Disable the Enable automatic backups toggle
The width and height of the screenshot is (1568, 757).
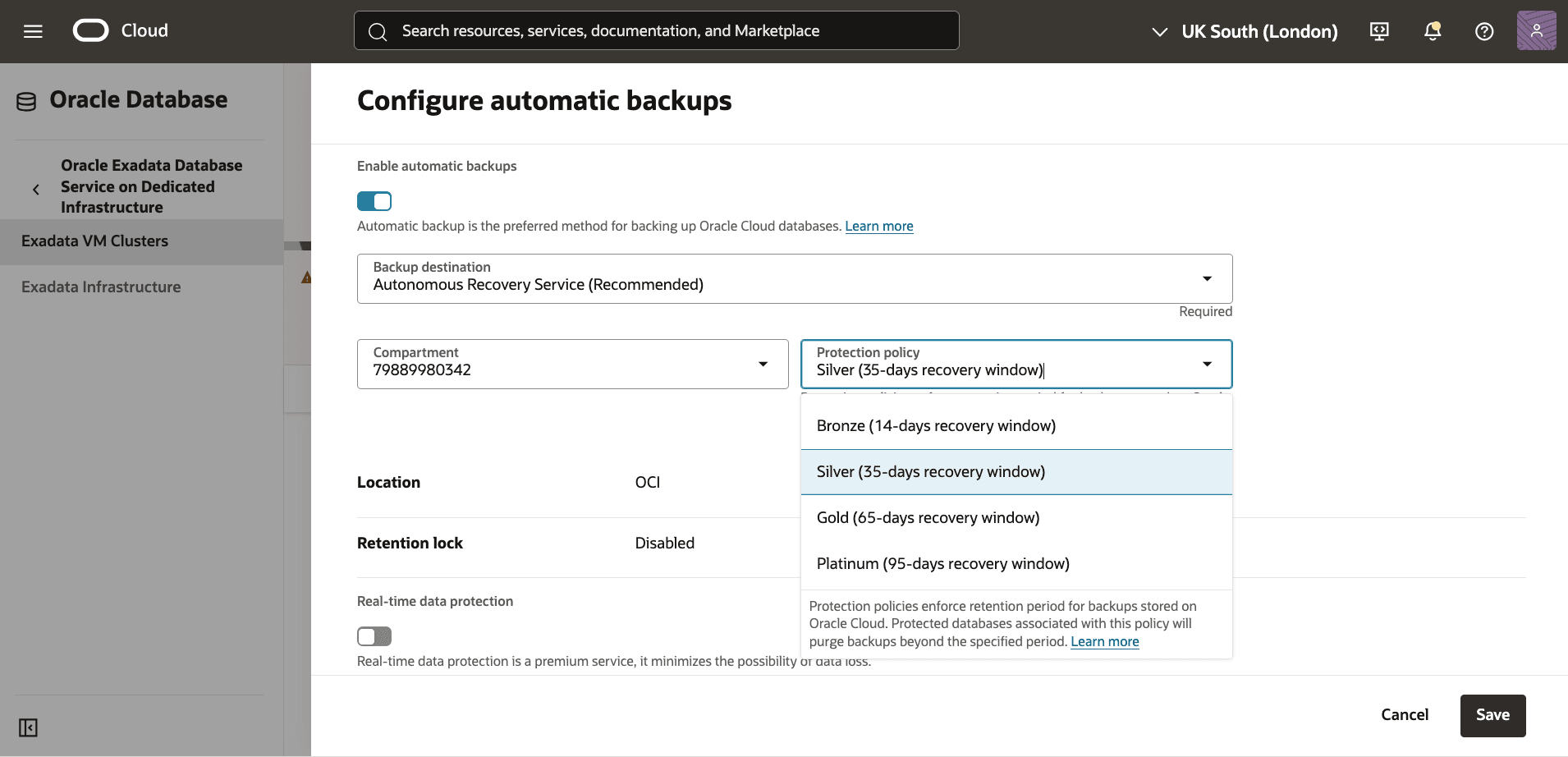374,200
